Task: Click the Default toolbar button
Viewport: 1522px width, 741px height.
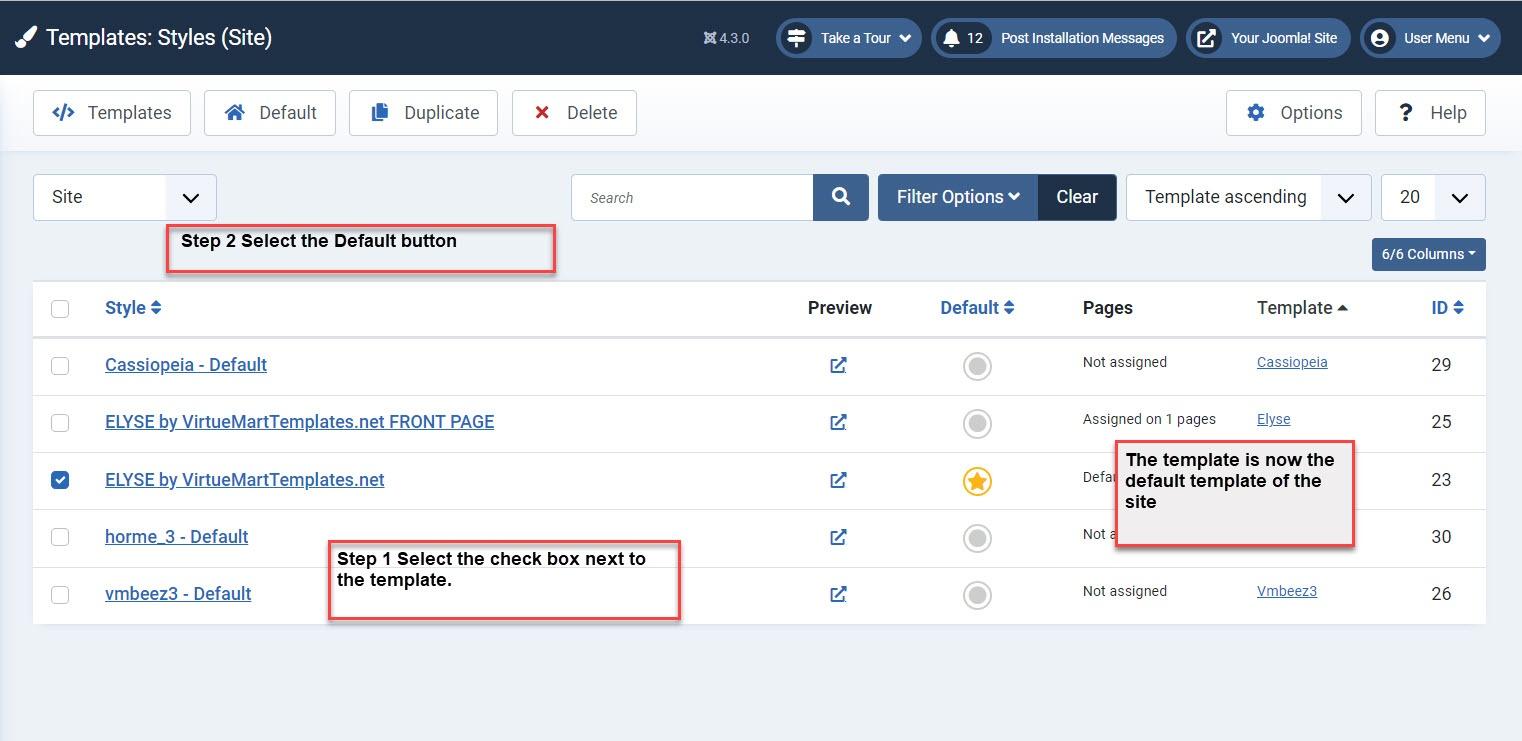Action: (x=270, y=113)
